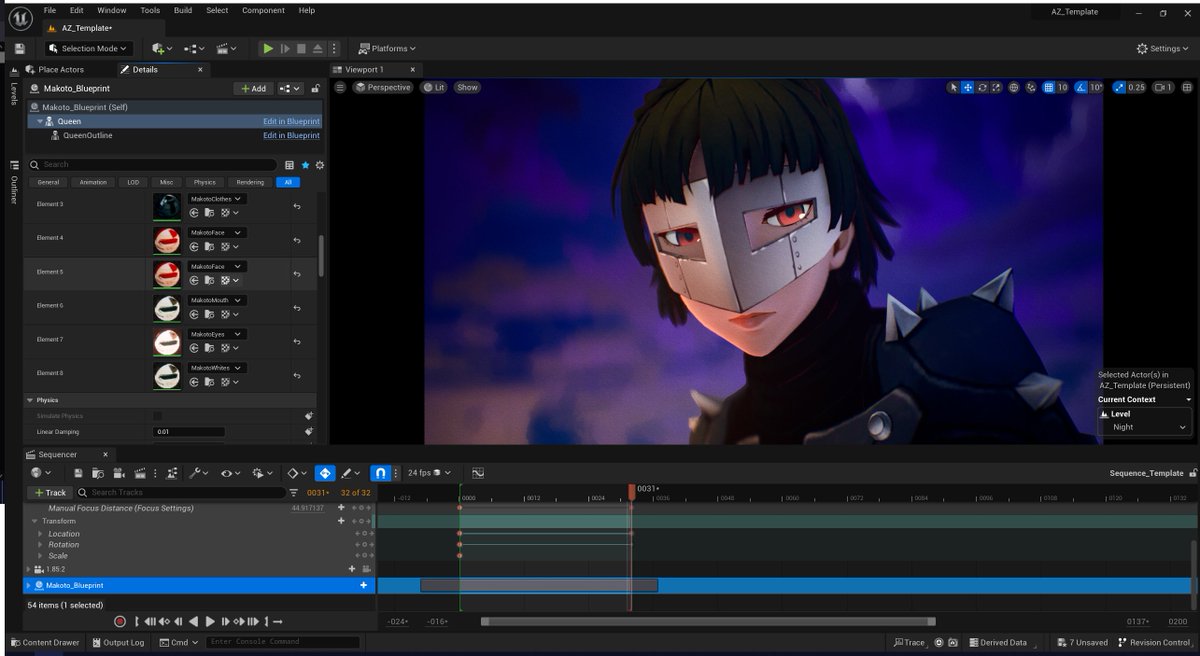Viewport: 1200px width, 656px height.
Task: Open Element 6 MakotoMouth material dropdown
Action: (x=218, y=300)
